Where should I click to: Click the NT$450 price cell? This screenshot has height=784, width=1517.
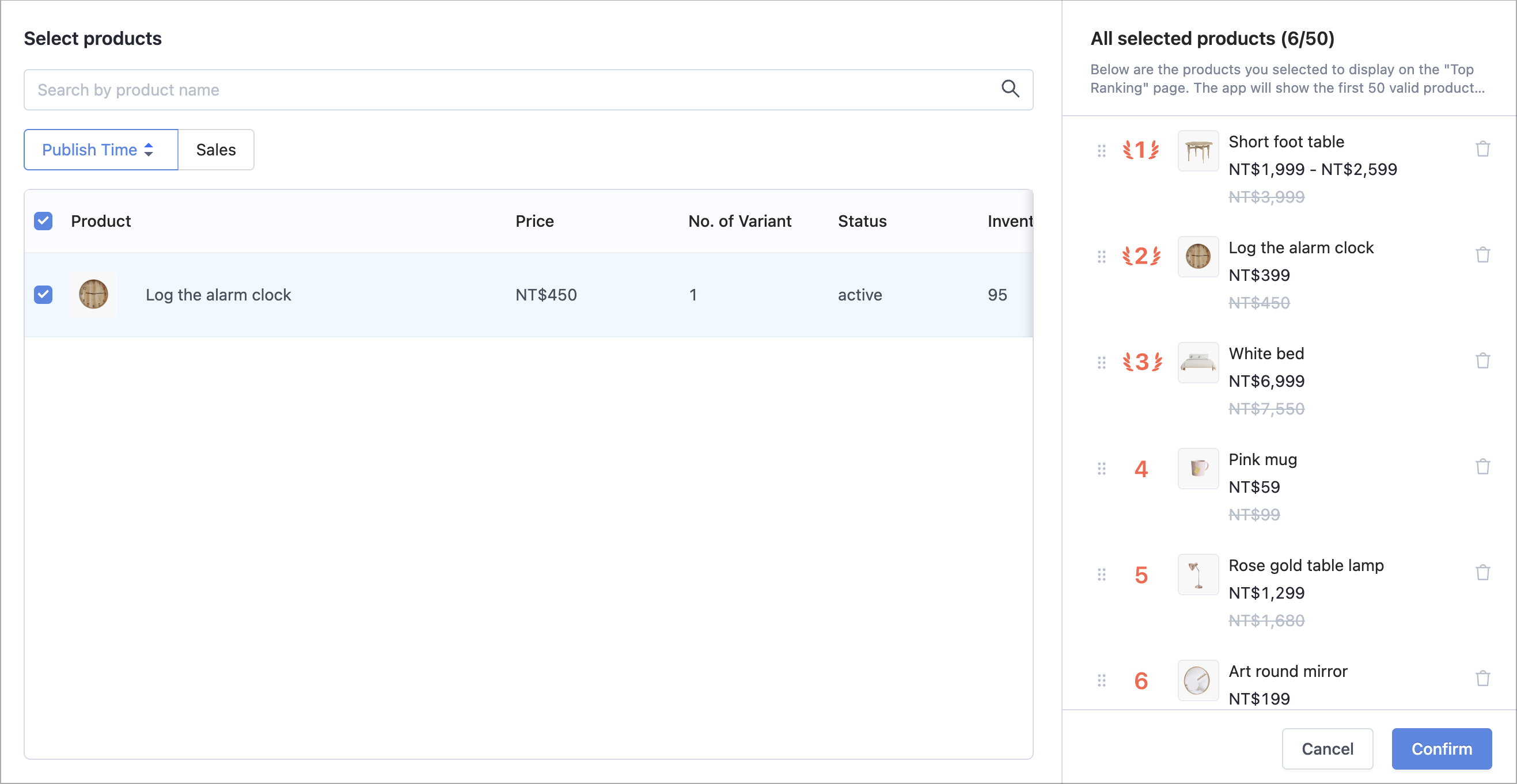click(x=546, y=294)
